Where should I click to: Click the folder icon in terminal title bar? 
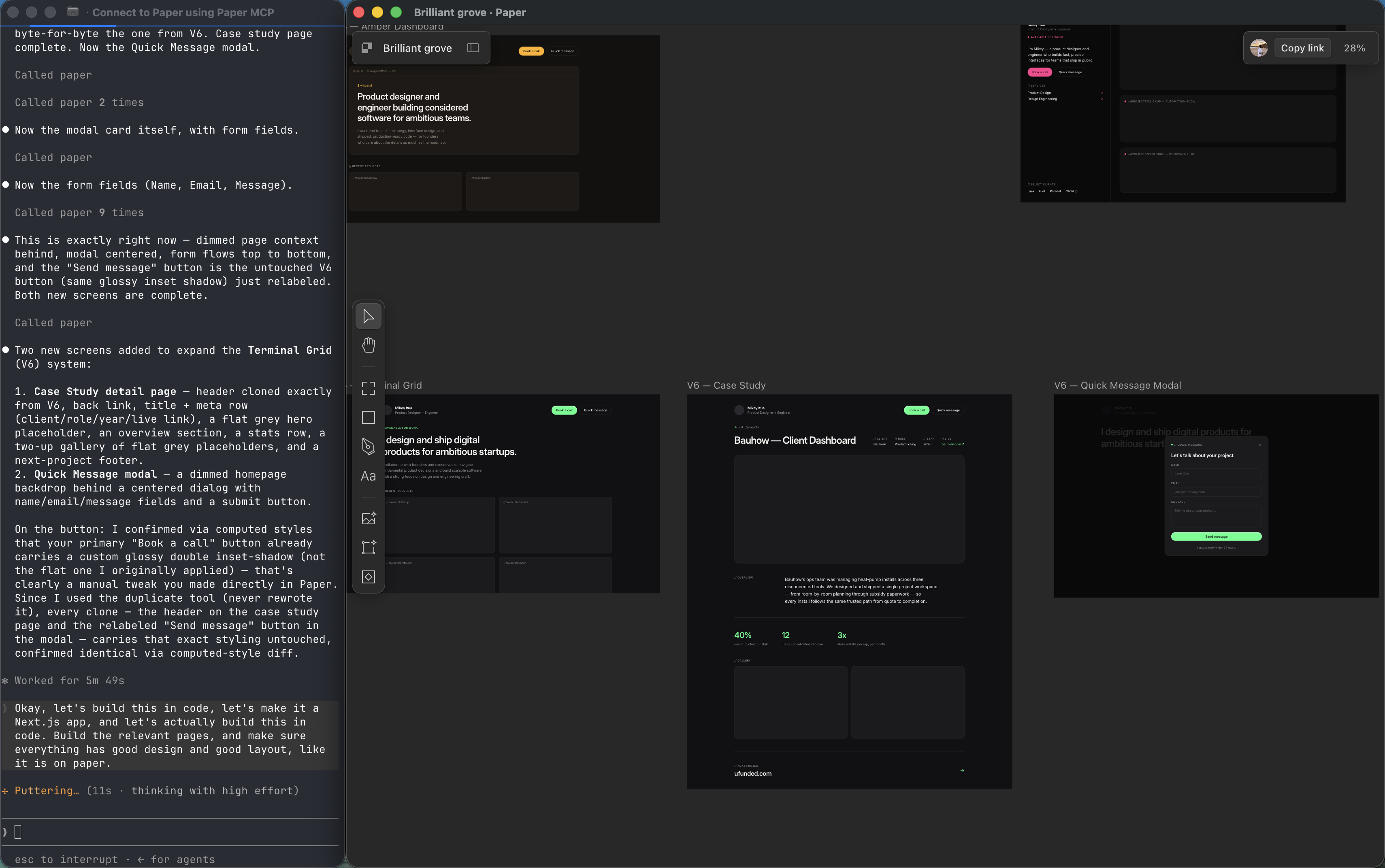[72, 12]
